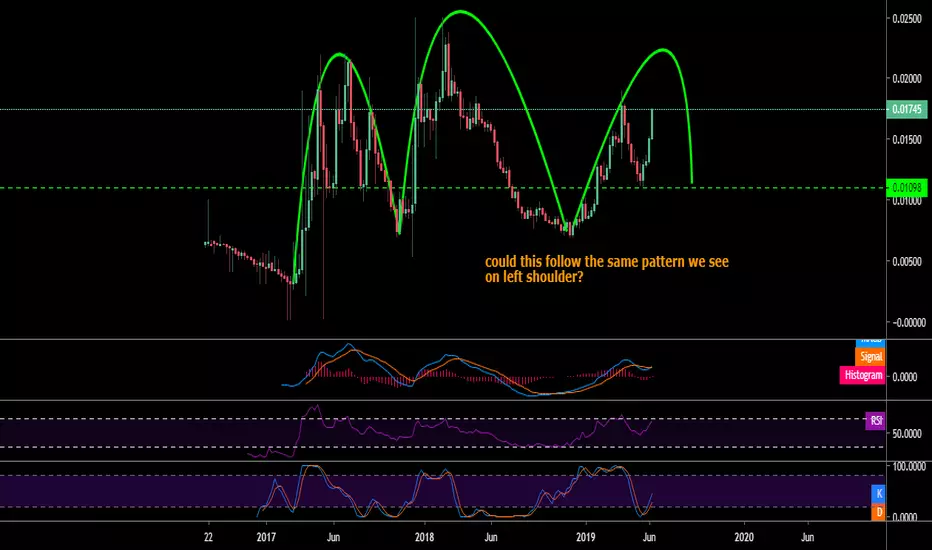Click the 2019 date label on time axis
Viewport: 932px width, 550px height.
click(586, 538)
